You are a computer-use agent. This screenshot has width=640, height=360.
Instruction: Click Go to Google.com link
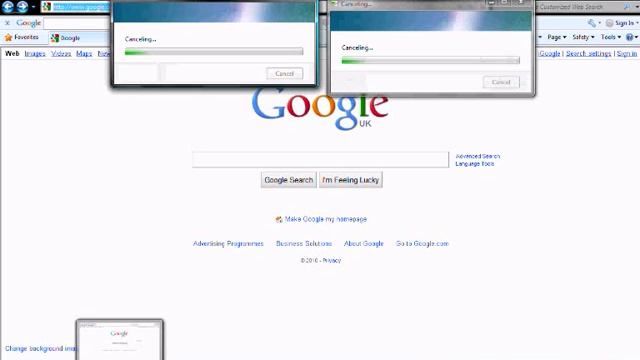[422, 244]
